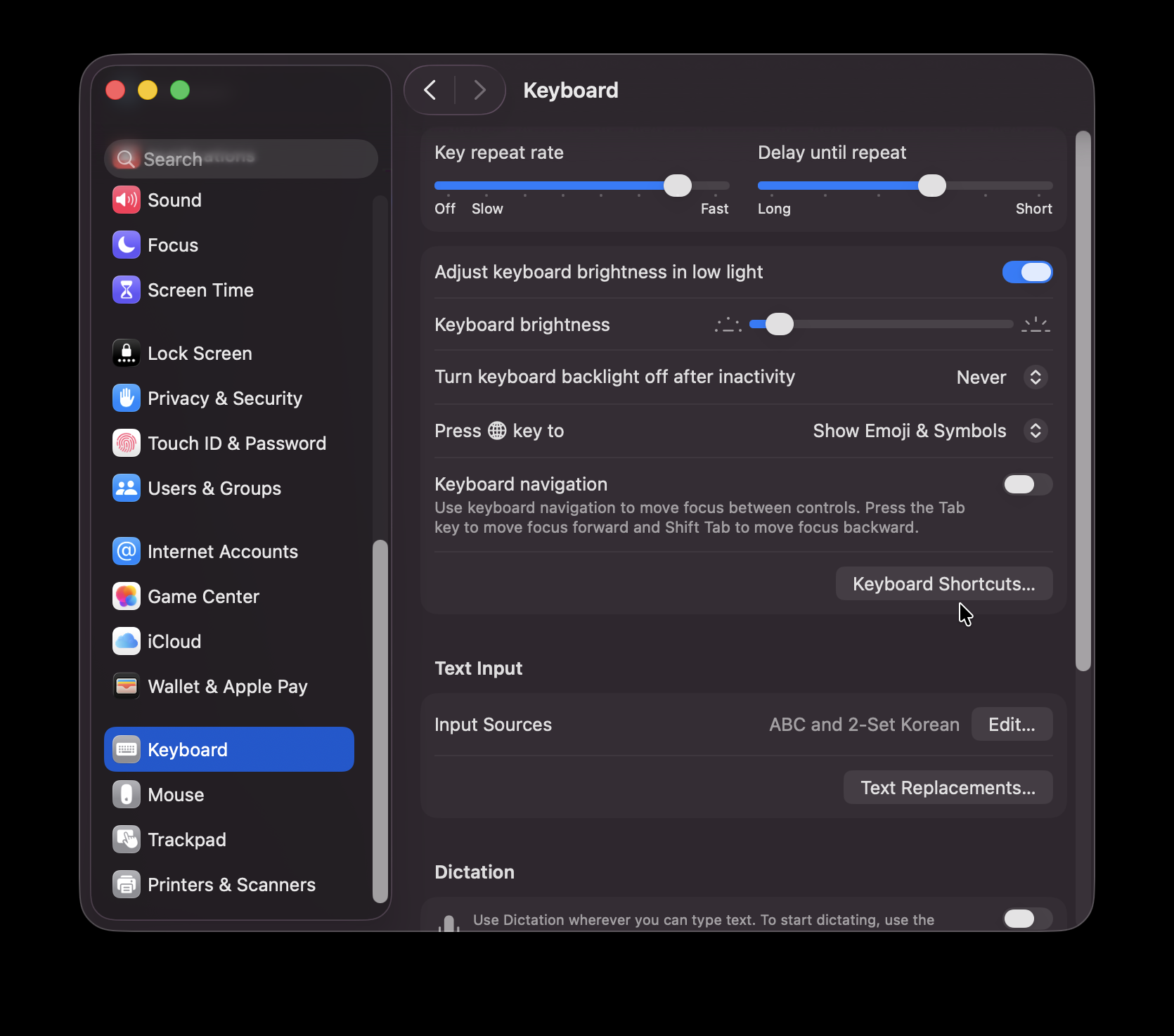This screenshot has width=1174, height=1036.
Task: Select the Sound settings icon
Action: pyautogui.click(x=127, y=200)
